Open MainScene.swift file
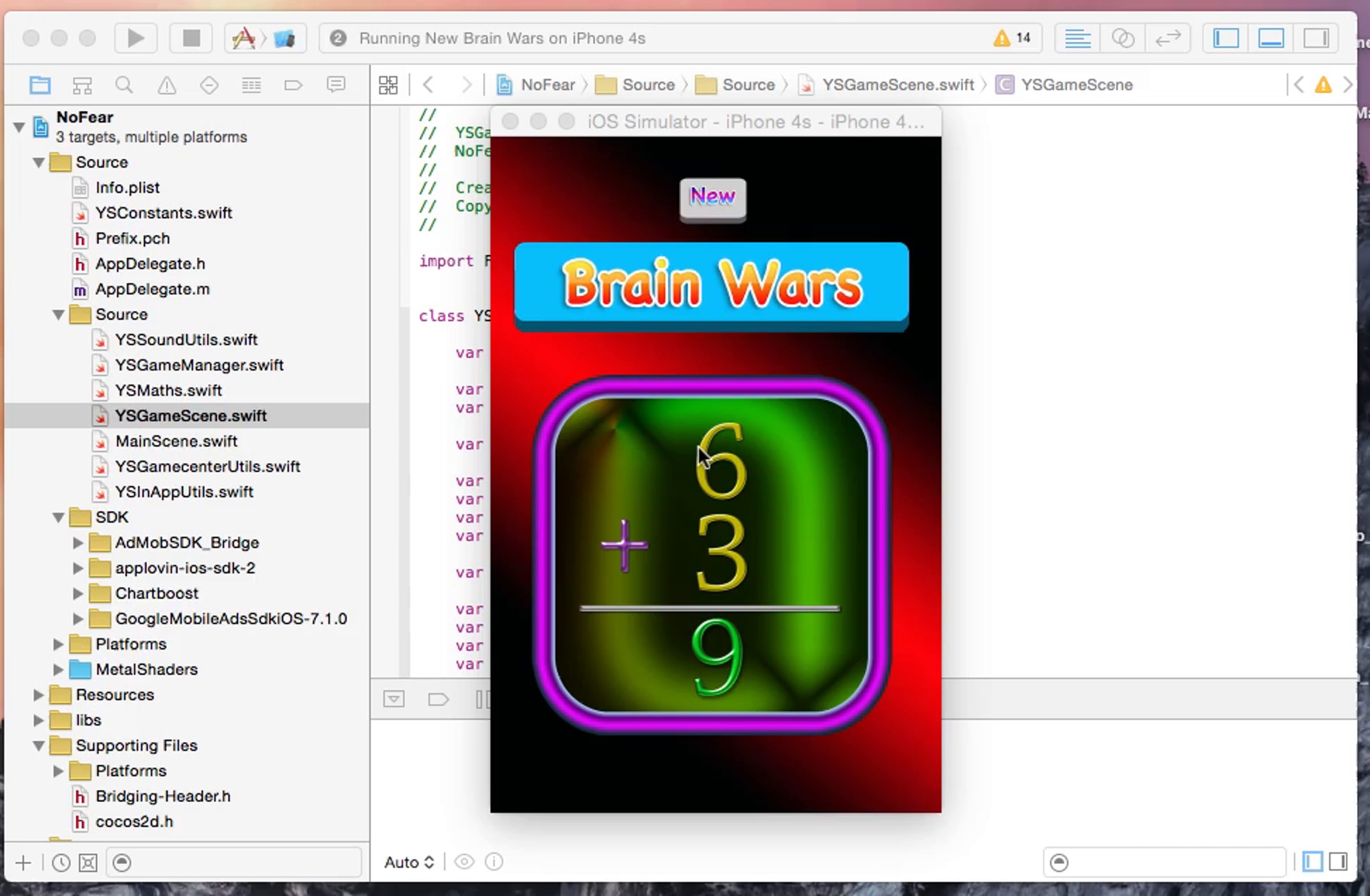 [x=176, y=441]
